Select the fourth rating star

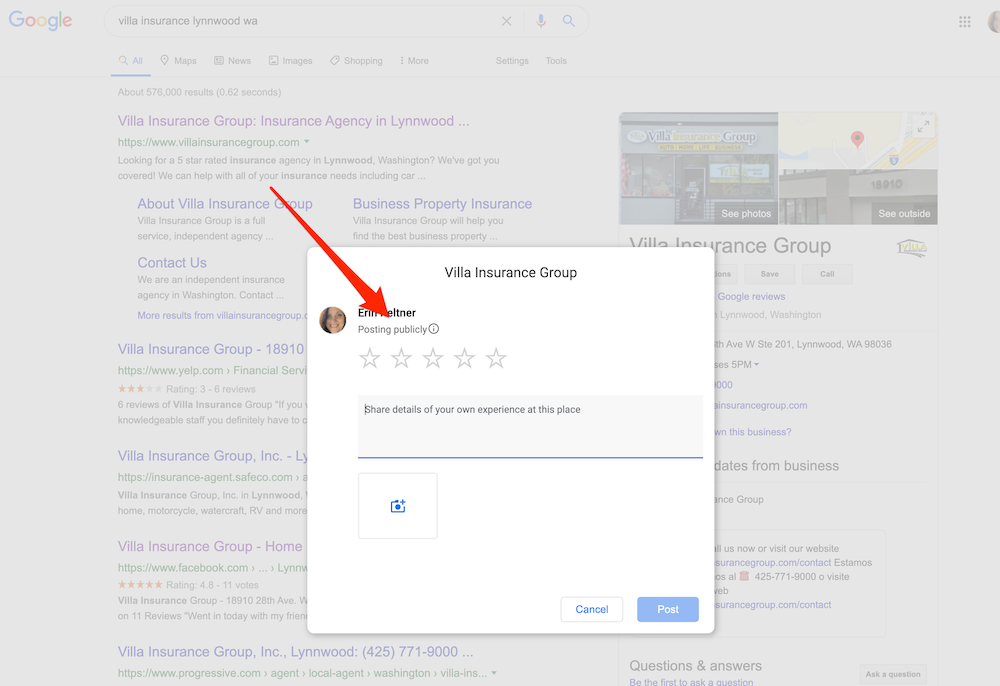[464, 358]
